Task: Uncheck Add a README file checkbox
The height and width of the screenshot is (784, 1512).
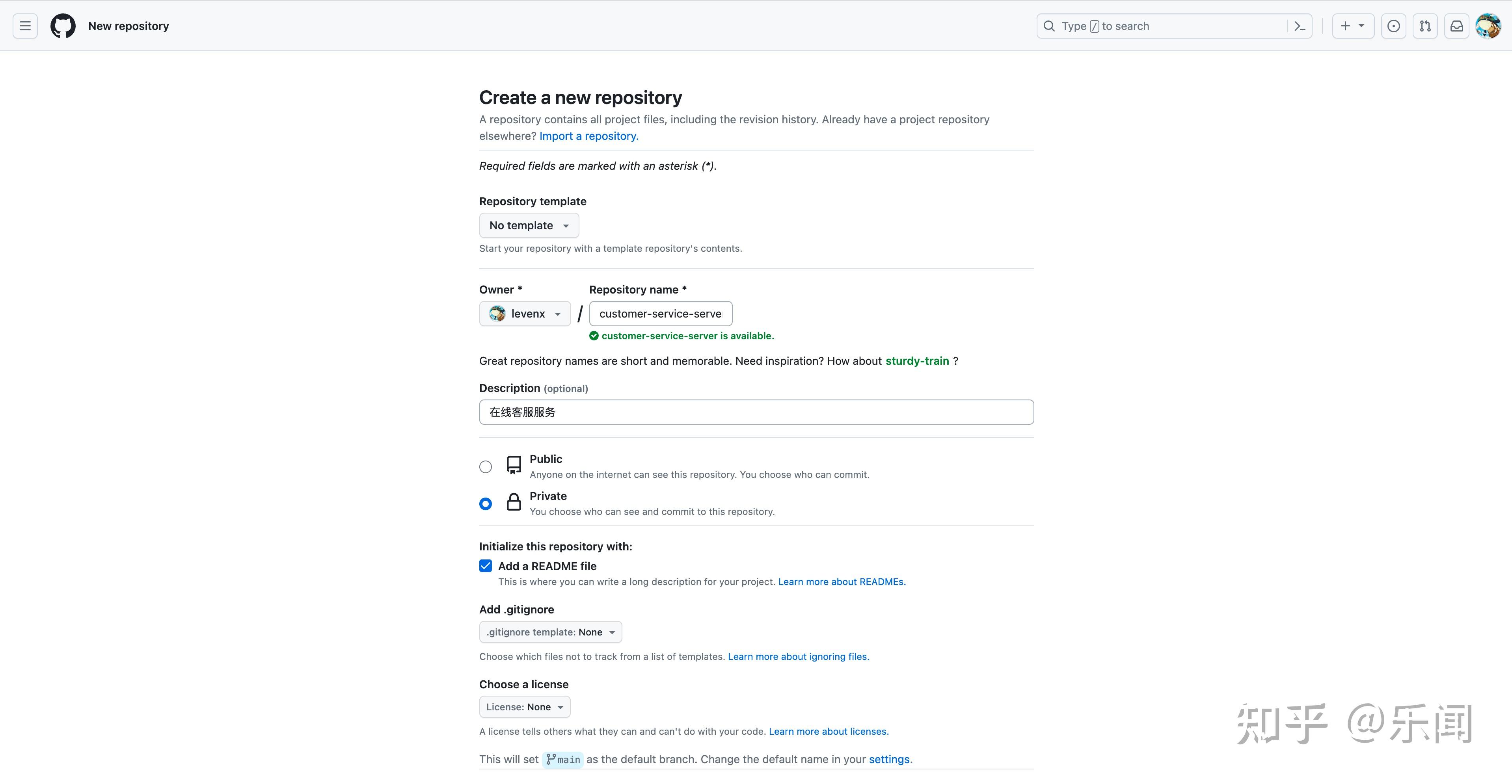Action: 486,566
